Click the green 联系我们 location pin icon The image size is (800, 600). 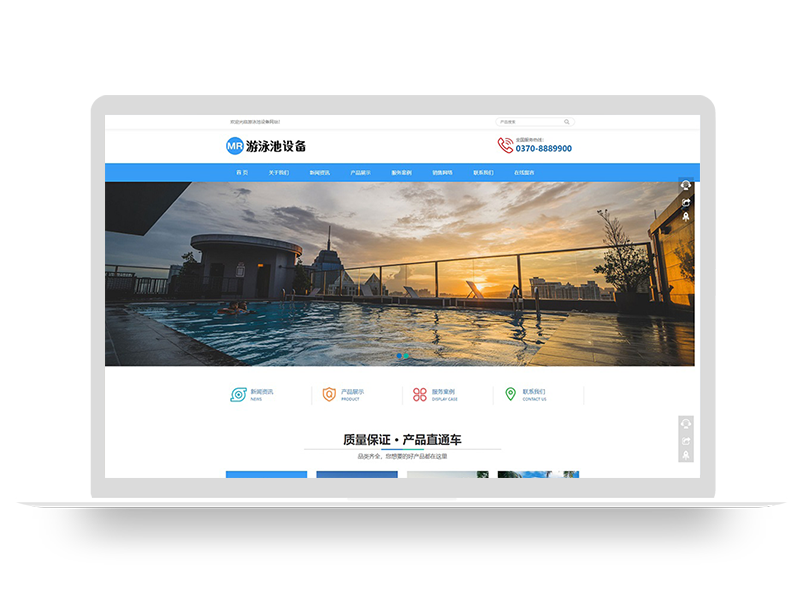(510, 391)
